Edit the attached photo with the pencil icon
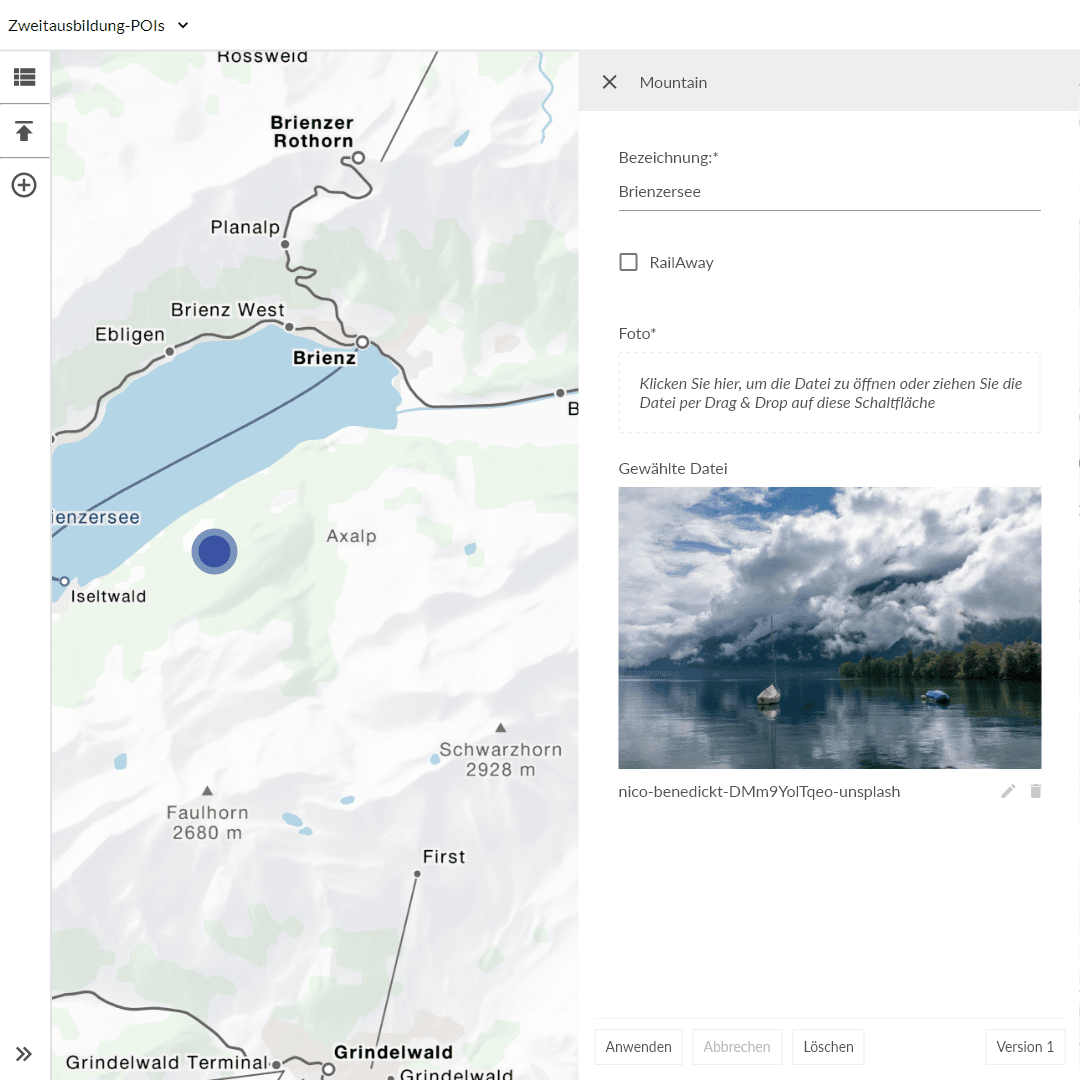Screen dimensions: 1080x1080 pos(1008,790)
